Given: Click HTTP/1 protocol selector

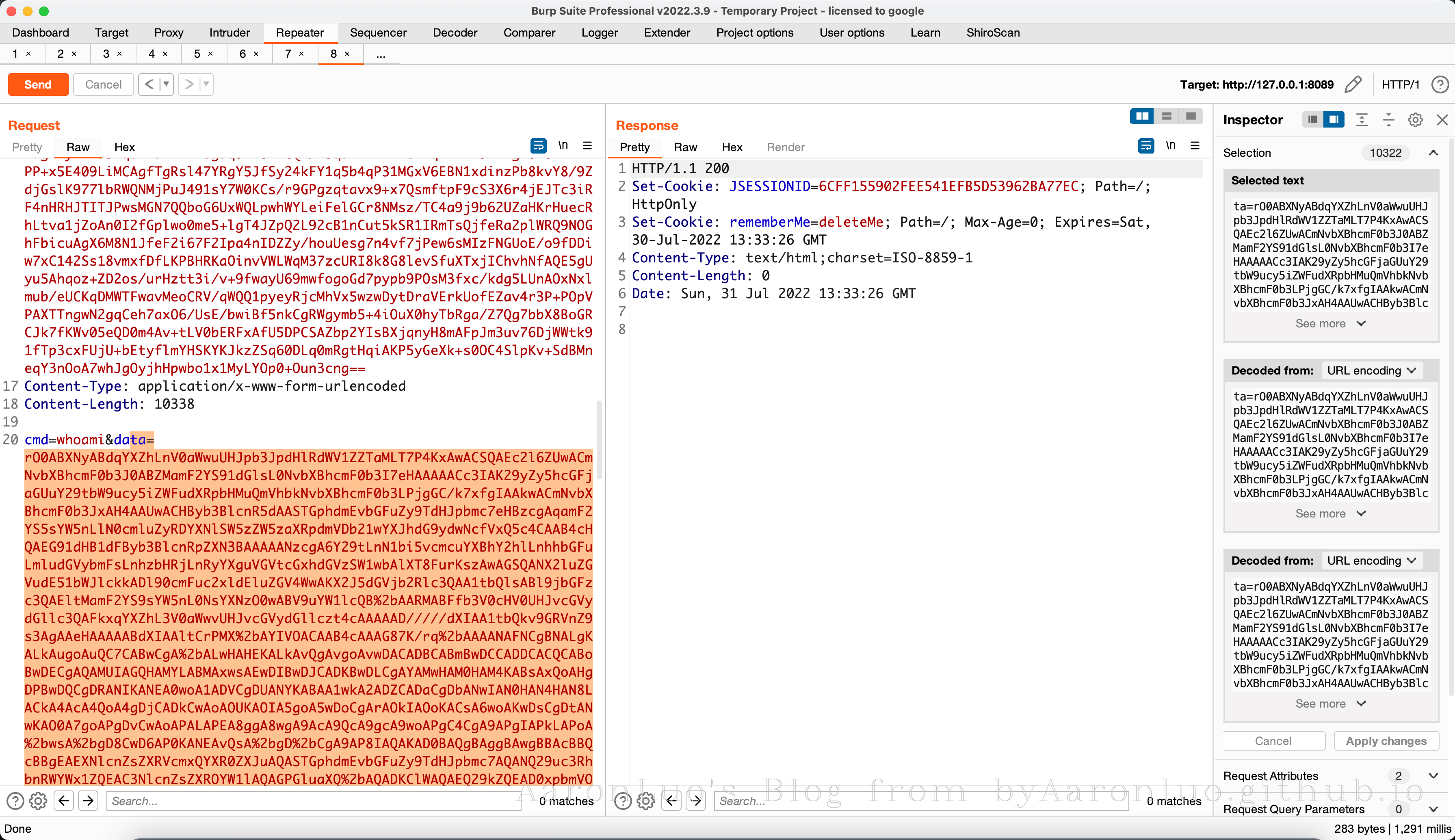Looking at the screenshot, I should point(1400,85).
